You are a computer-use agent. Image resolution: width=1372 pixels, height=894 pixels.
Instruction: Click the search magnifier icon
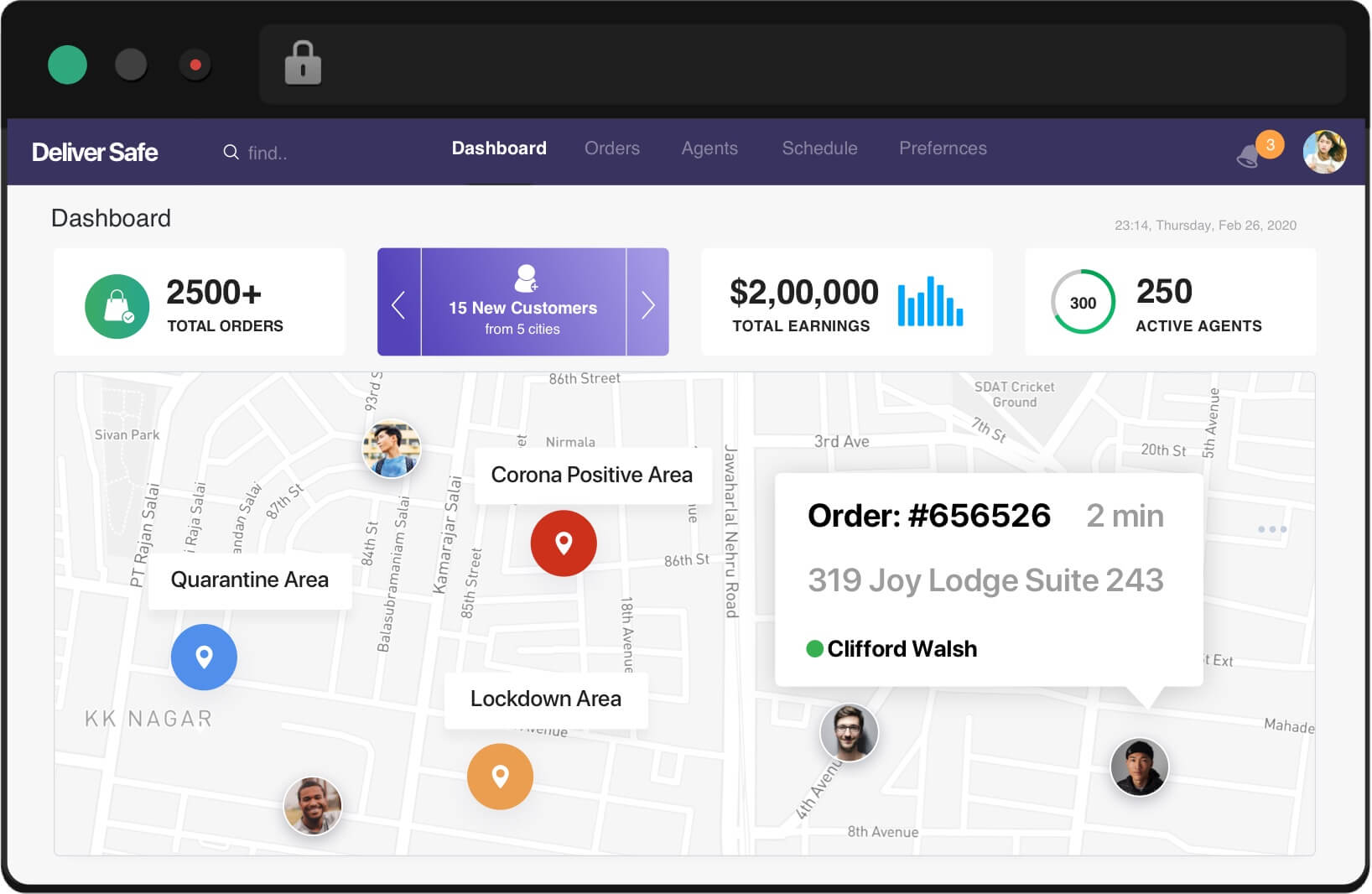pyautogui.click(x=231, y=153)
